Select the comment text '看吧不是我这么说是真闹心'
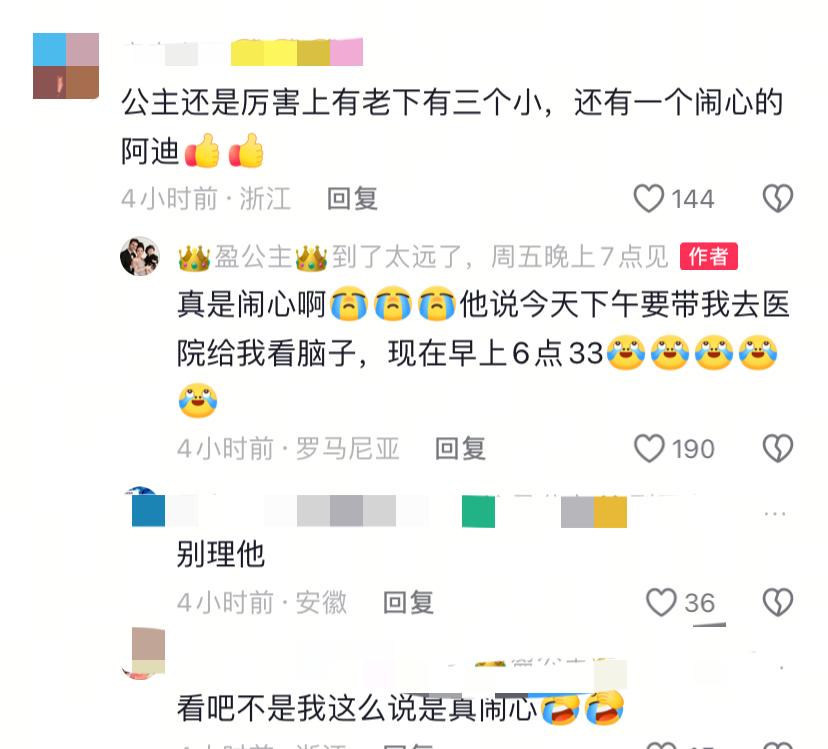The image size is (828, 749). click(x=357, y=708)
